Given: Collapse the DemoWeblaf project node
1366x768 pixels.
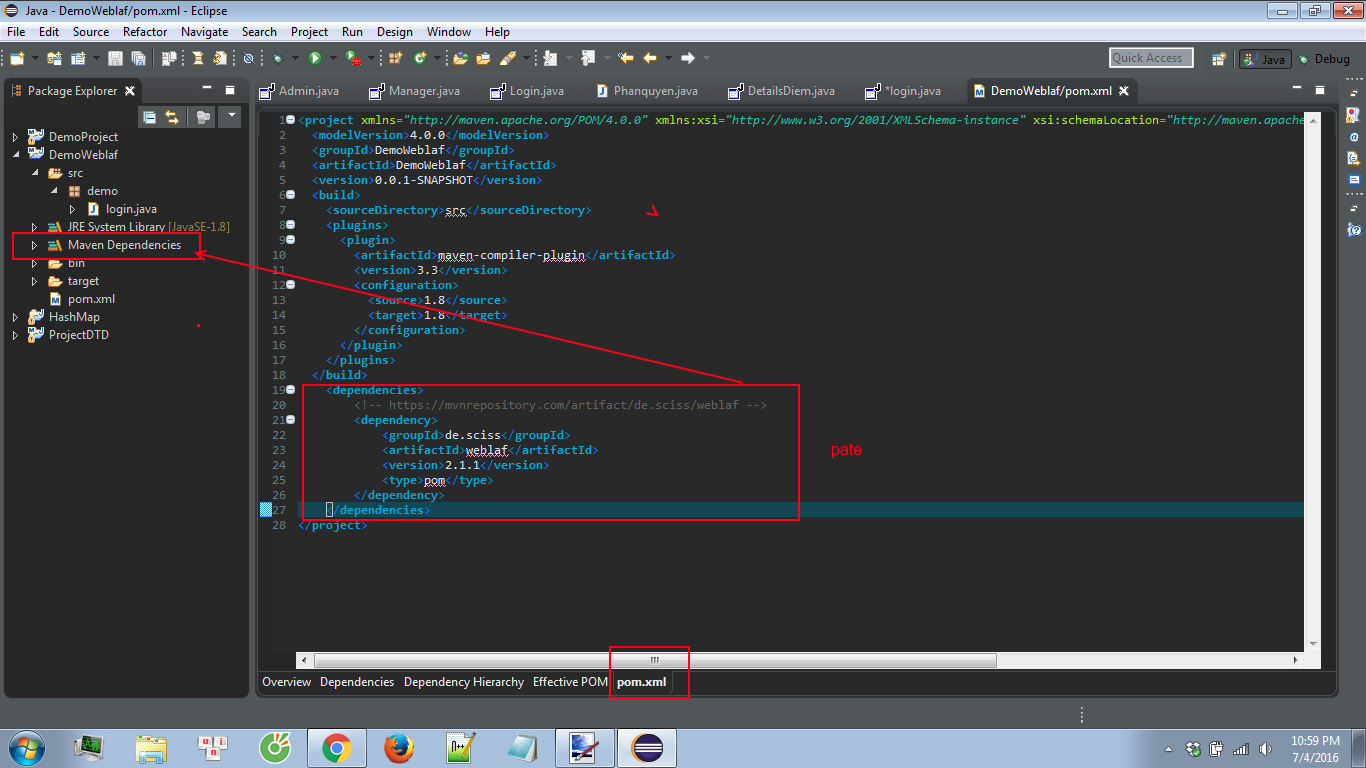Looking at the screenshot, I should (x=16, y=155).
